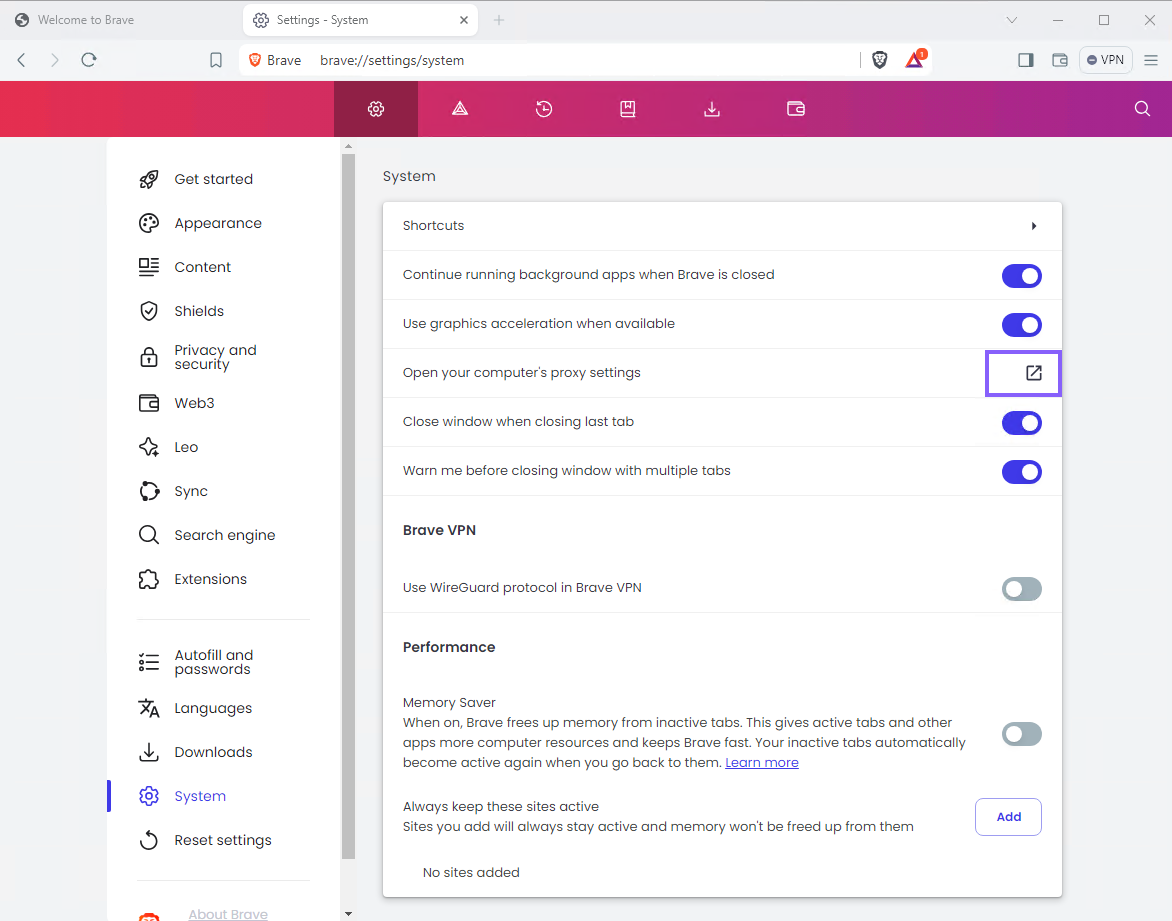The height and width of the screenshot is (921, 1172).
Task: Open Bookmarks icon in the top banner
Action: point(628,109)
